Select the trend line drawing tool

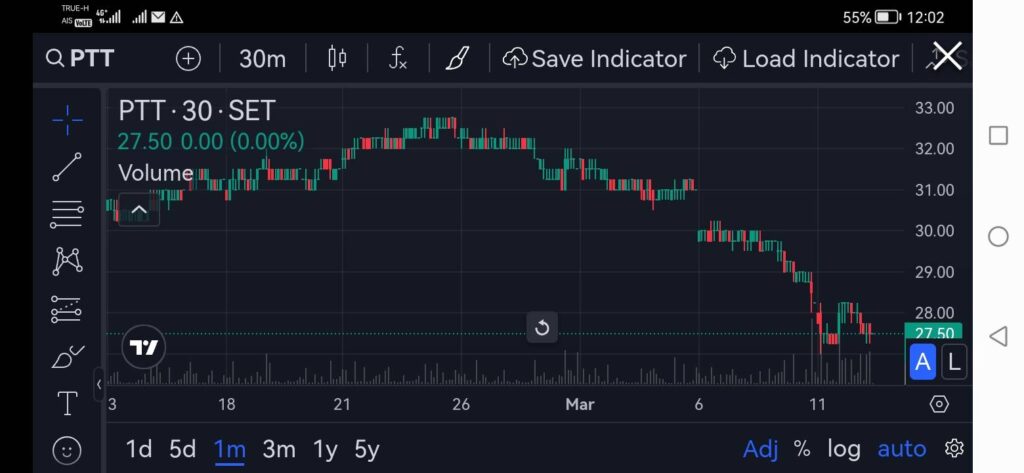[x=67, y=167]
